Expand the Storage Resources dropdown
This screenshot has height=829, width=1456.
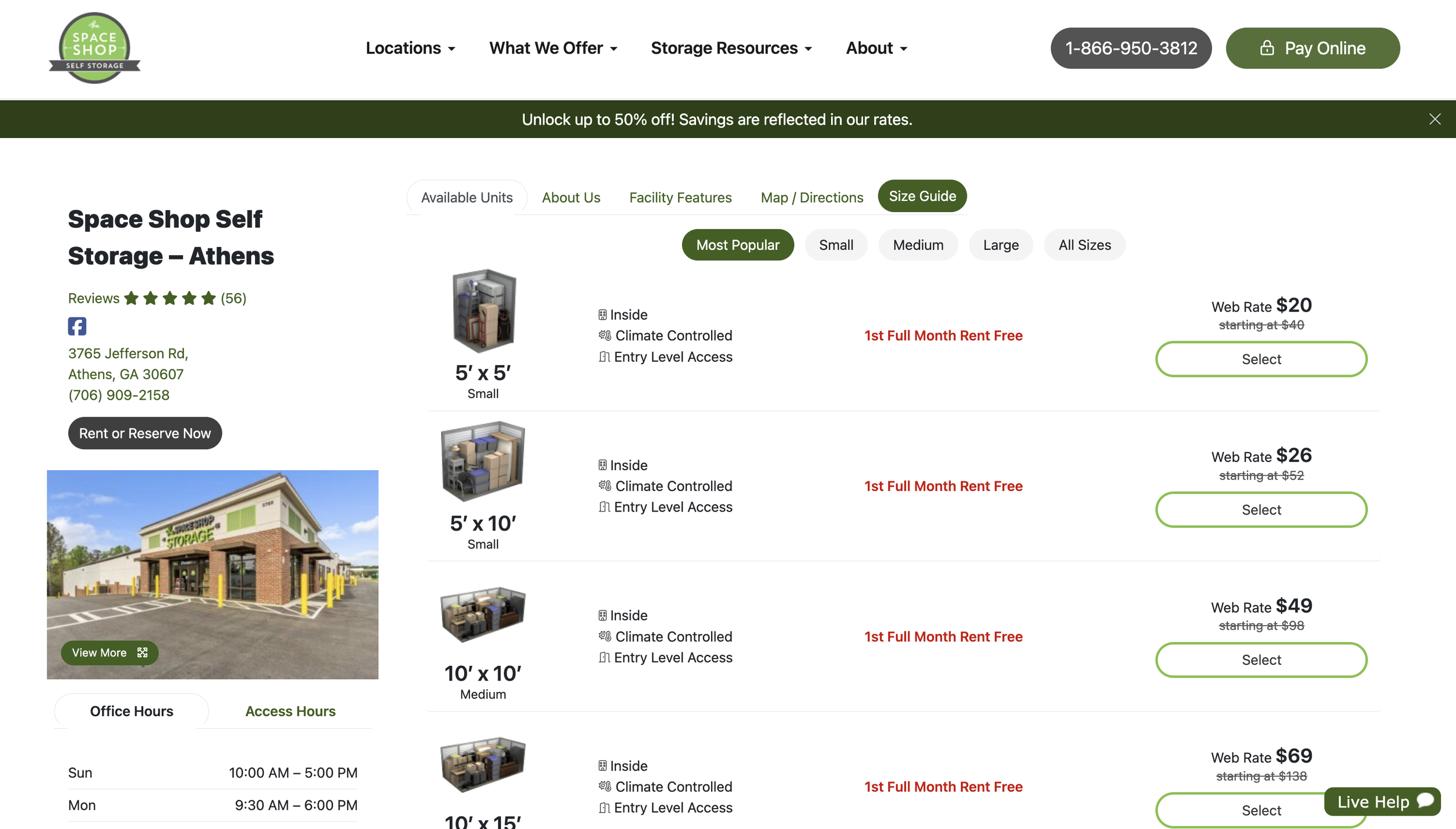click(731, 48)
